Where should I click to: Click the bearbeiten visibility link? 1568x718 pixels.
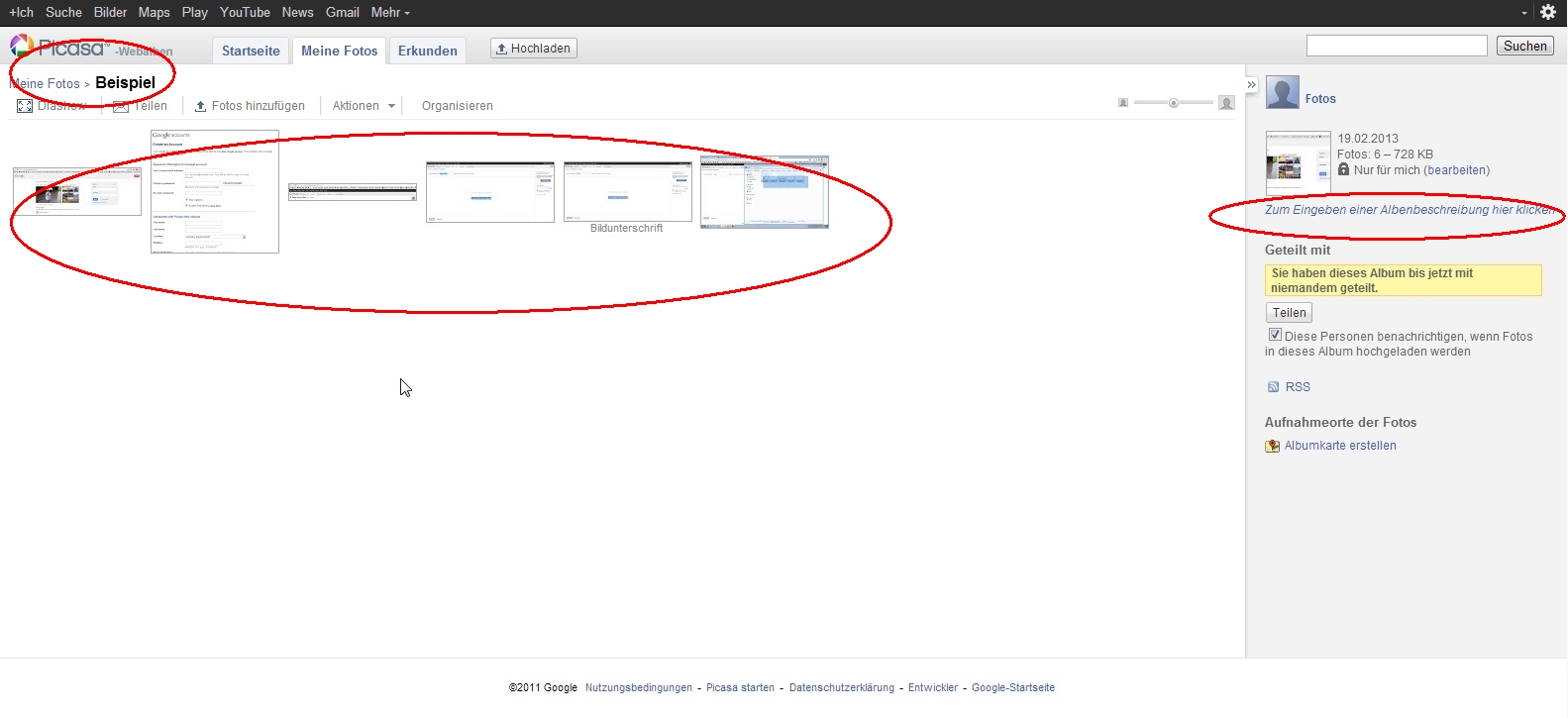point(1456,170)
